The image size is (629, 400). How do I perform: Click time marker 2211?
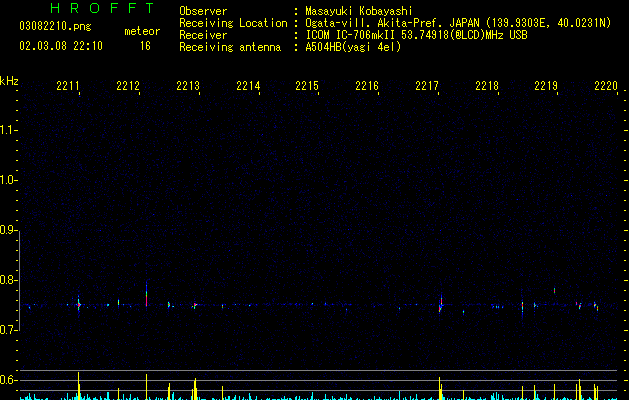[x=68, y=85]
